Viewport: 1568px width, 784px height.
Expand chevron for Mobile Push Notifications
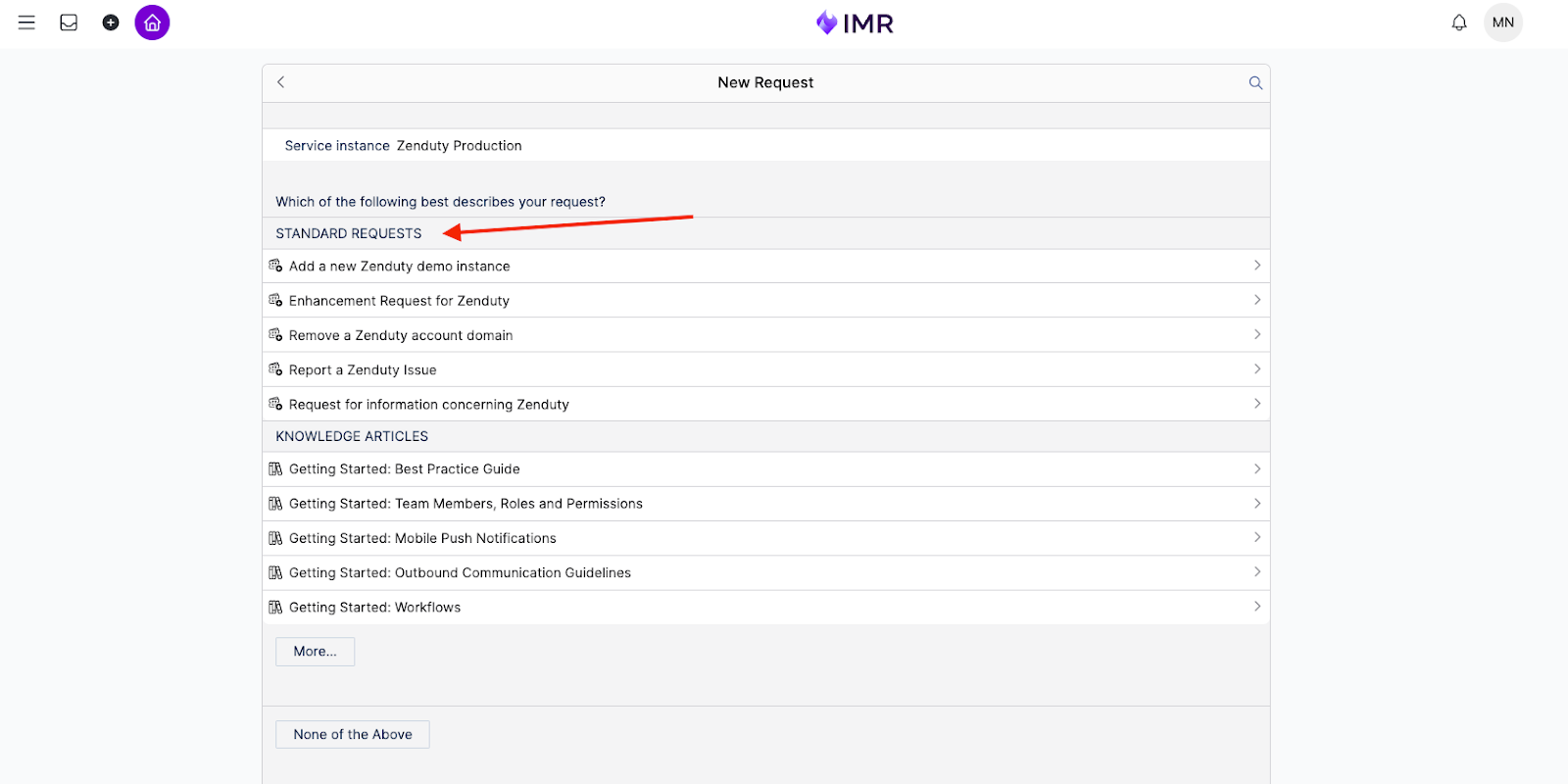(1257, 538)
